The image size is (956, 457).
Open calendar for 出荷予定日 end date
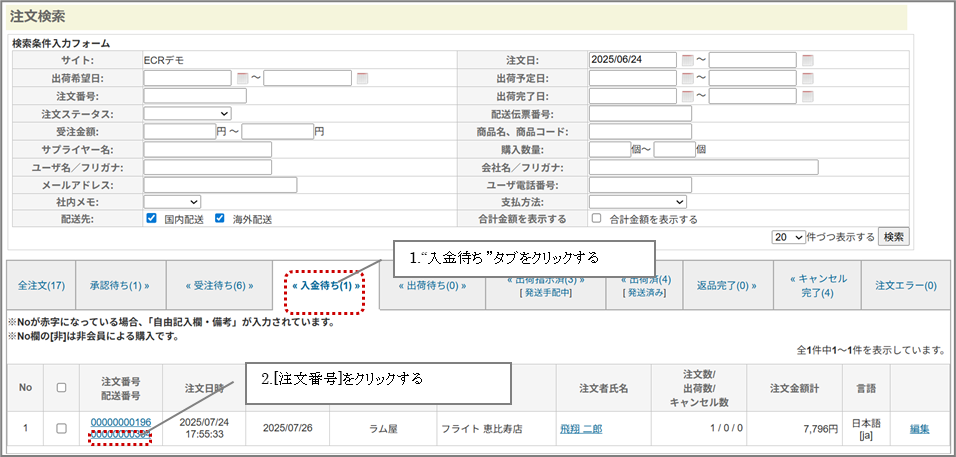[x=807, y=78]
